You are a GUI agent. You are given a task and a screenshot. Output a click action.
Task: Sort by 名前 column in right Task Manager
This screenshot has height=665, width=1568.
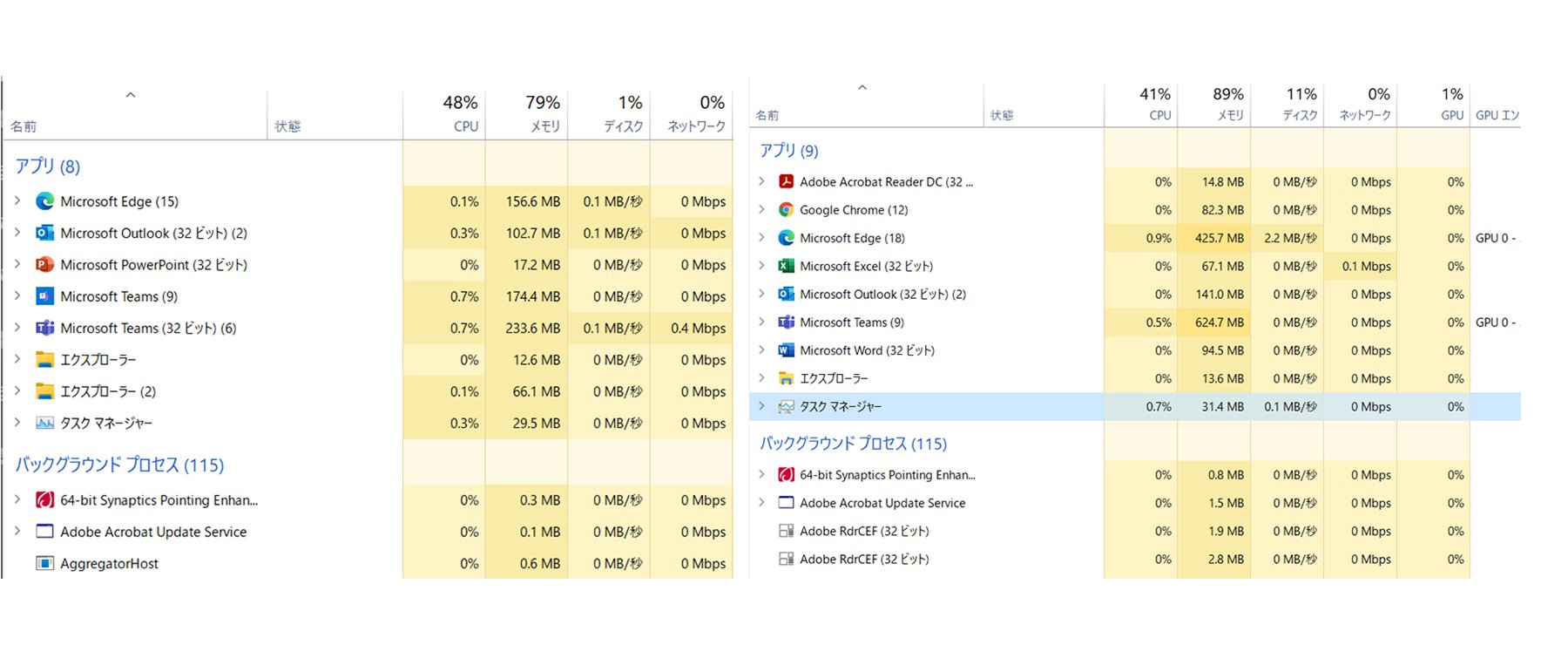click(x=867, y=105)
